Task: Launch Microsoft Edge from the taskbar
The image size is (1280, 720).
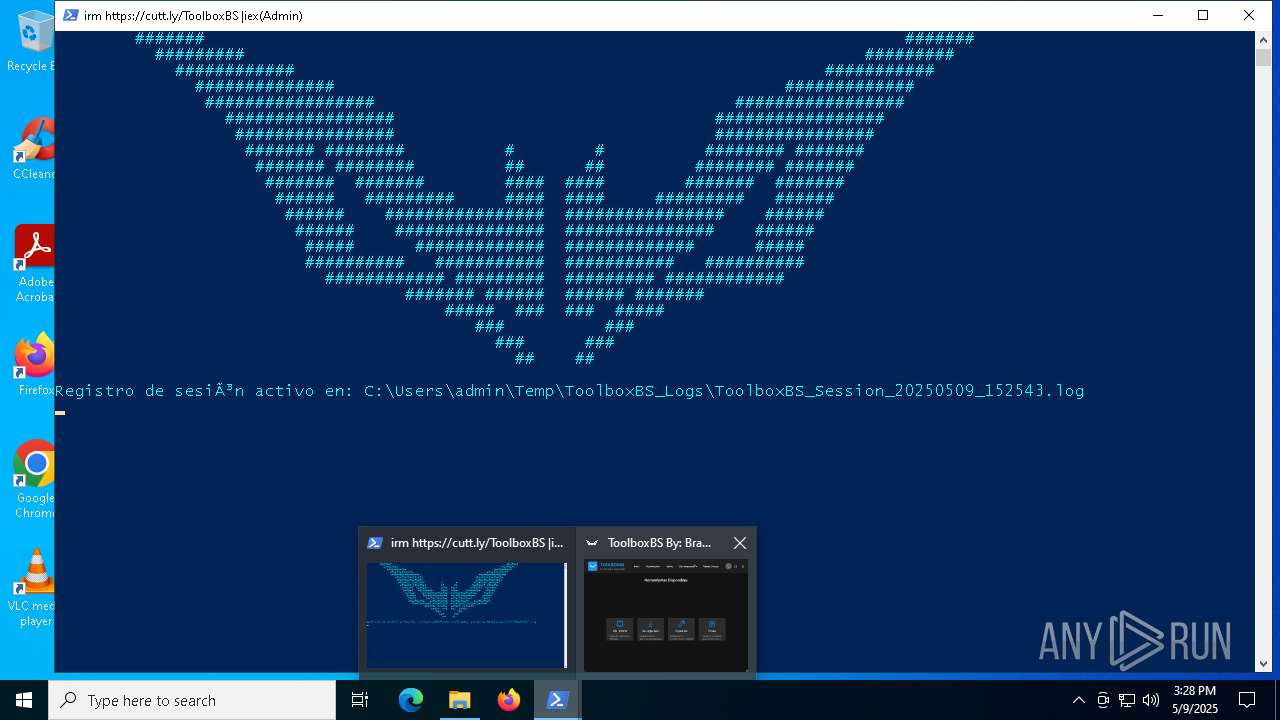Action: point(411,700)
